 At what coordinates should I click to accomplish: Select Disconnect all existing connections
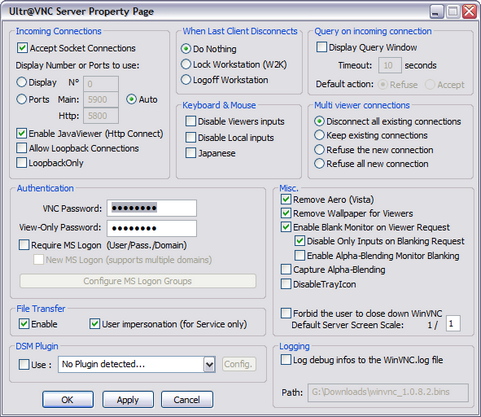319,121
